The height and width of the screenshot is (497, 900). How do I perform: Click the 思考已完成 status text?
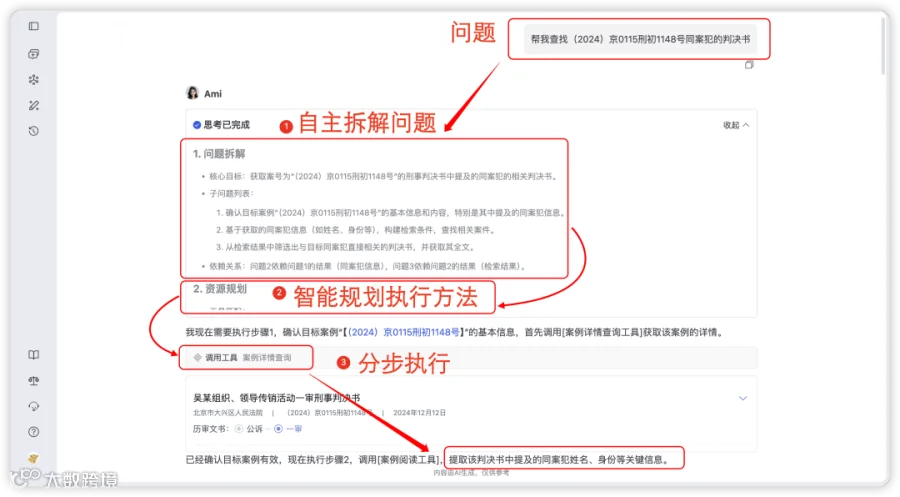click(x=227, y=125)
